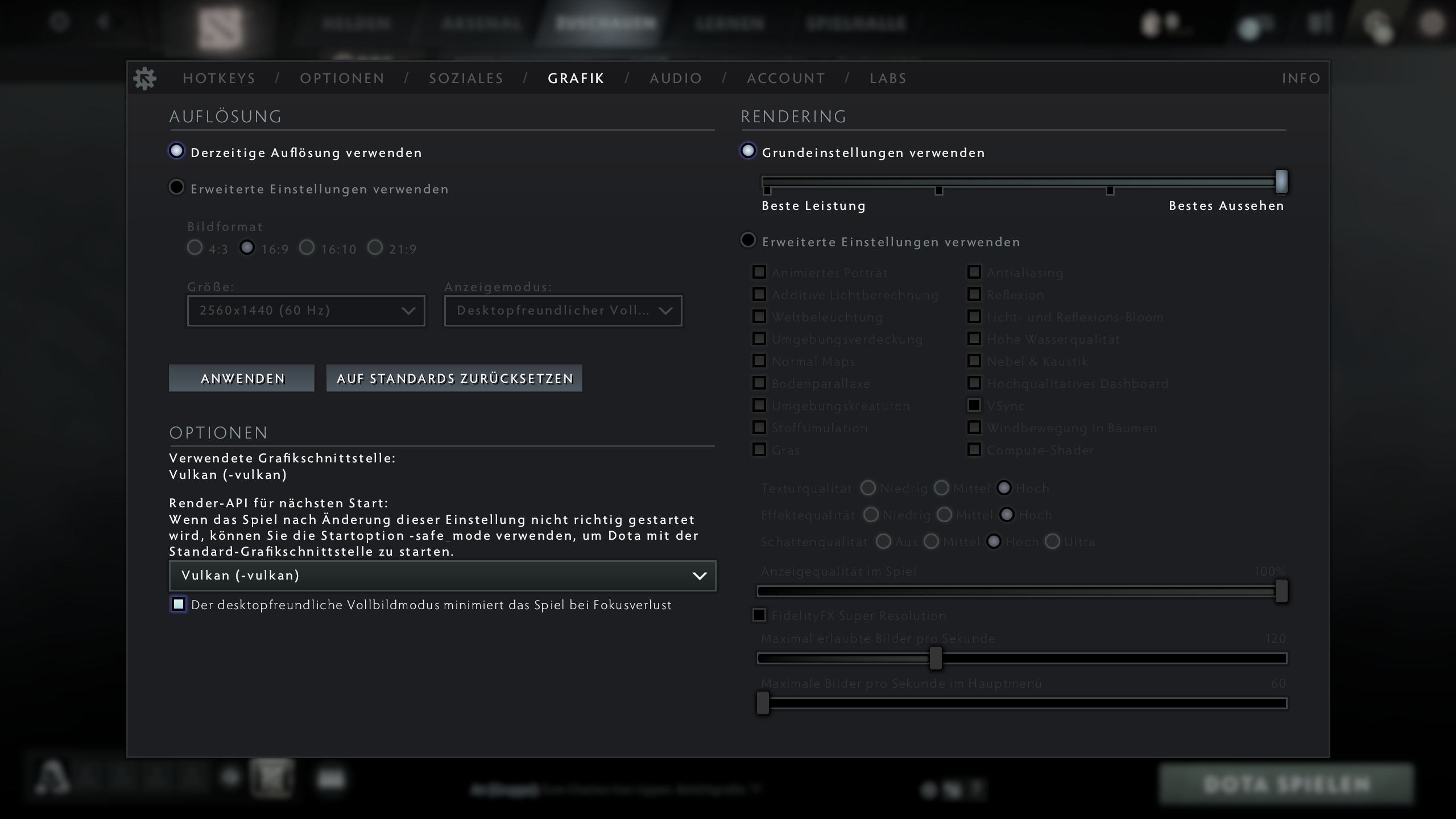
Task: Select 'Erweiterte Einstellungen verwenden' under Auflösung
Action: pyautogui.click(x=177, y=187)
